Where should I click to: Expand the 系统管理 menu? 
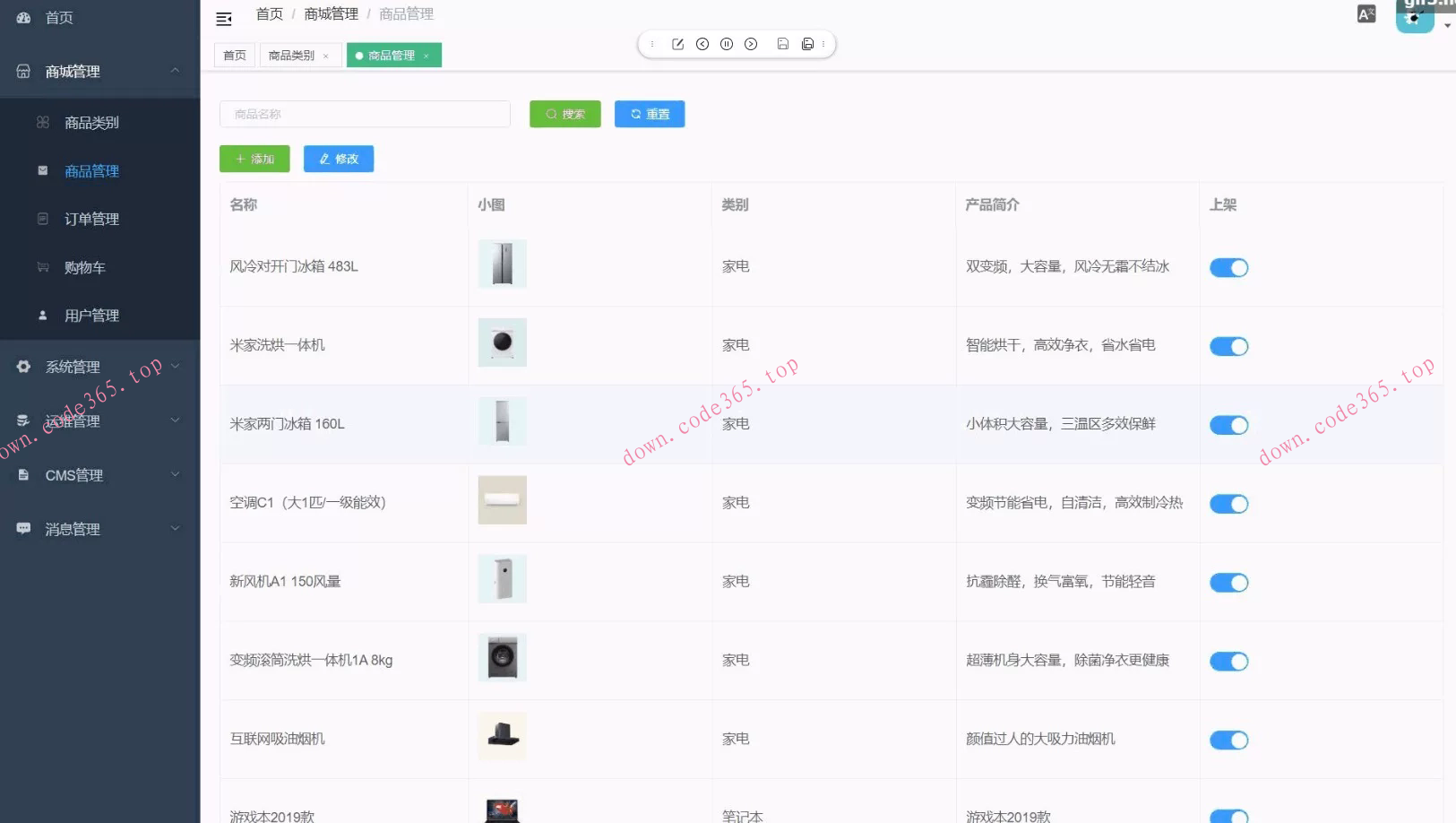coord(73,366)
